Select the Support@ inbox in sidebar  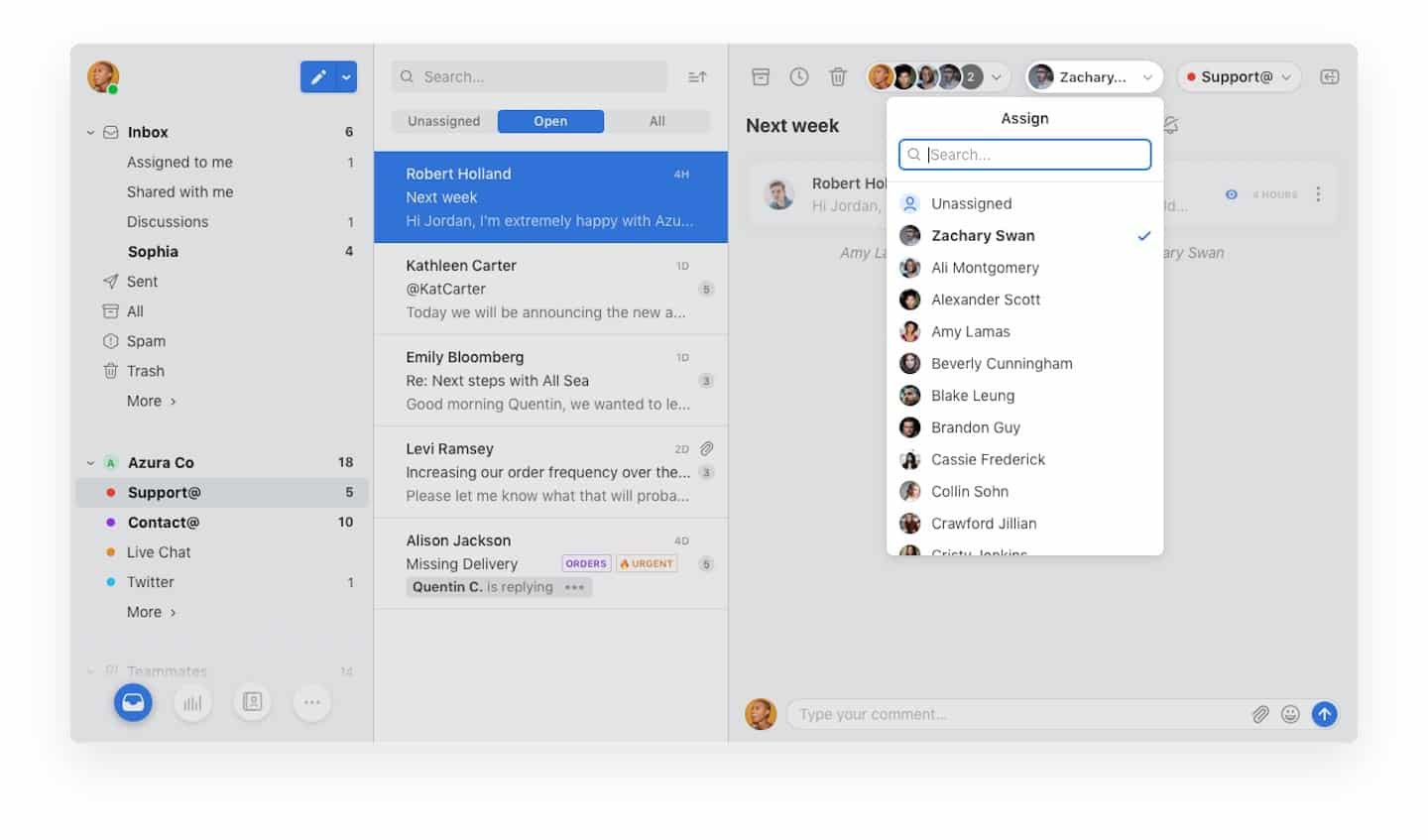222,493
